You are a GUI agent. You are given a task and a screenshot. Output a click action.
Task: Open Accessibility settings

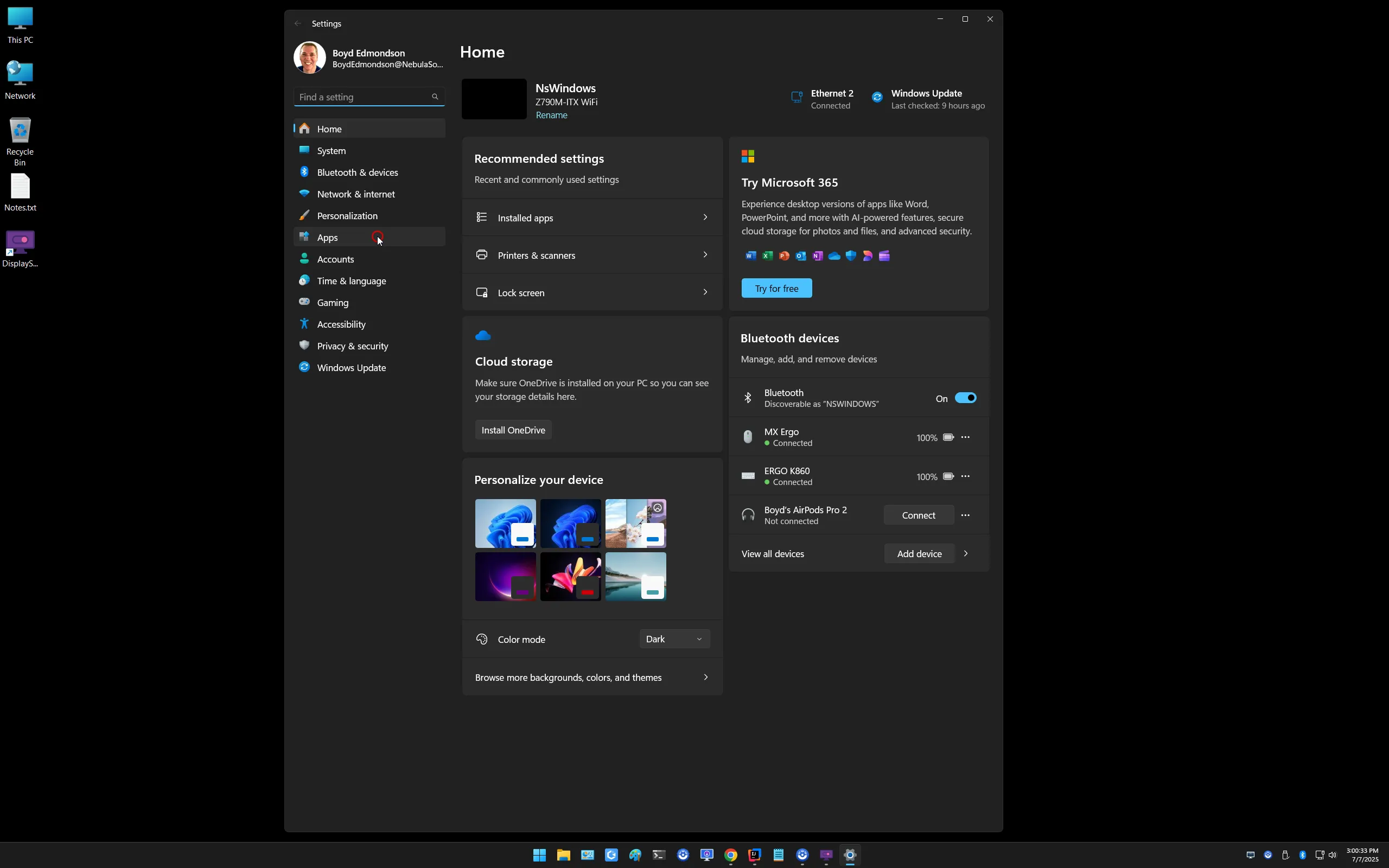point(369,324)
